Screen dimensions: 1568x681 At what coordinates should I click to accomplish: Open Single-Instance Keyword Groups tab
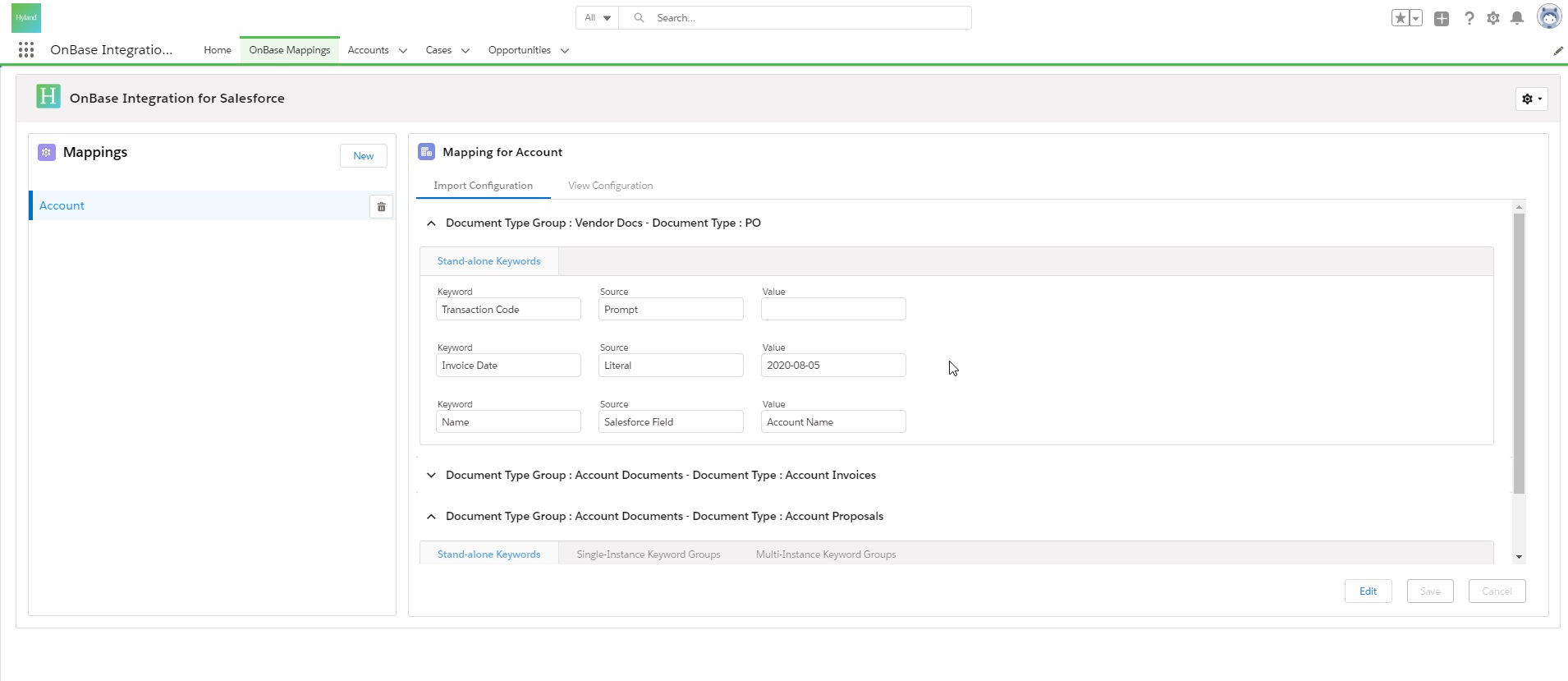648,554
